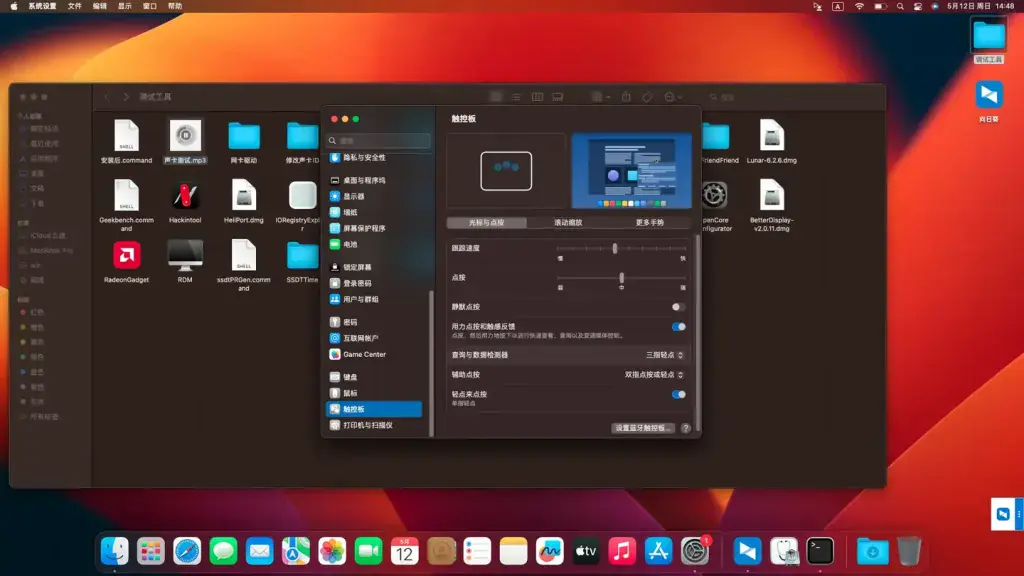Viewport: 1024px width, 576px height.
Task: Open the 辅助点按 popup menu
Action: 654,375
